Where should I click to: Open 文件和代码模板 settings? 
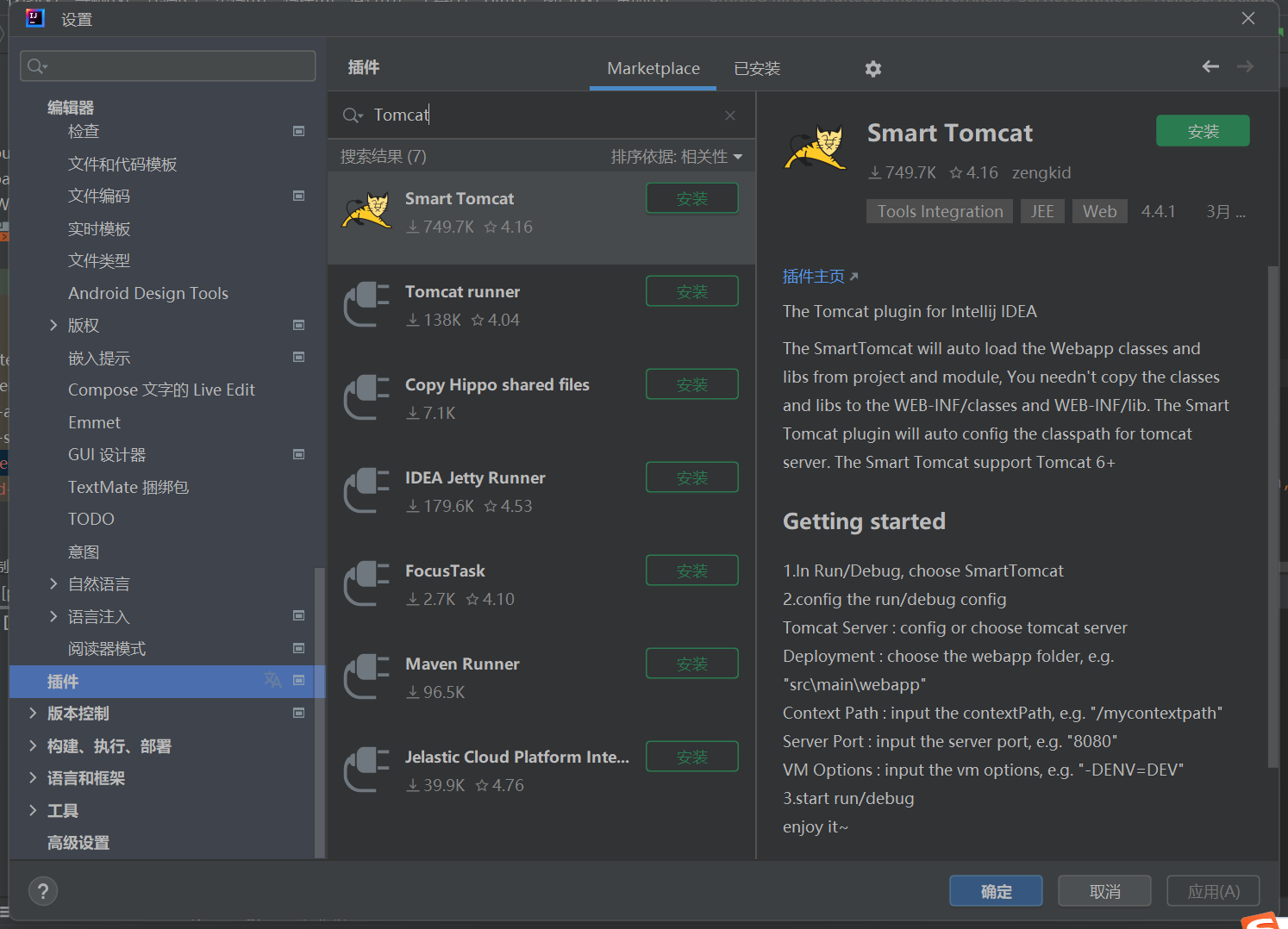pyautogui.click(x=122, y=164)
